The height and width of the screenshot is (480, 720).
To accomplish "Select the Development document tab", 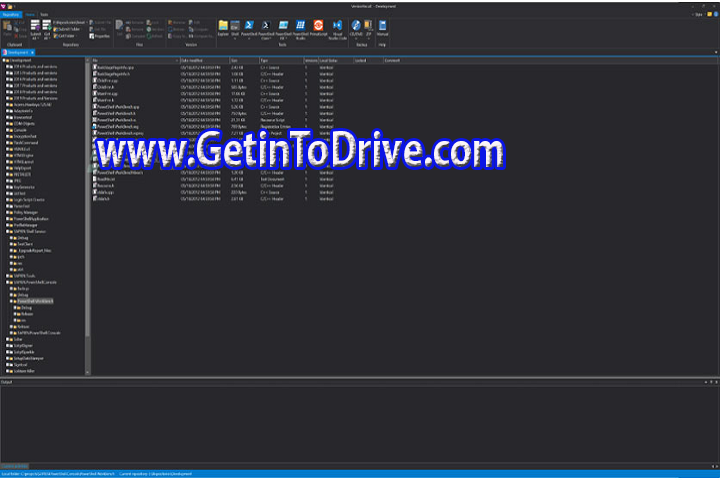I will tap(17, 52).
